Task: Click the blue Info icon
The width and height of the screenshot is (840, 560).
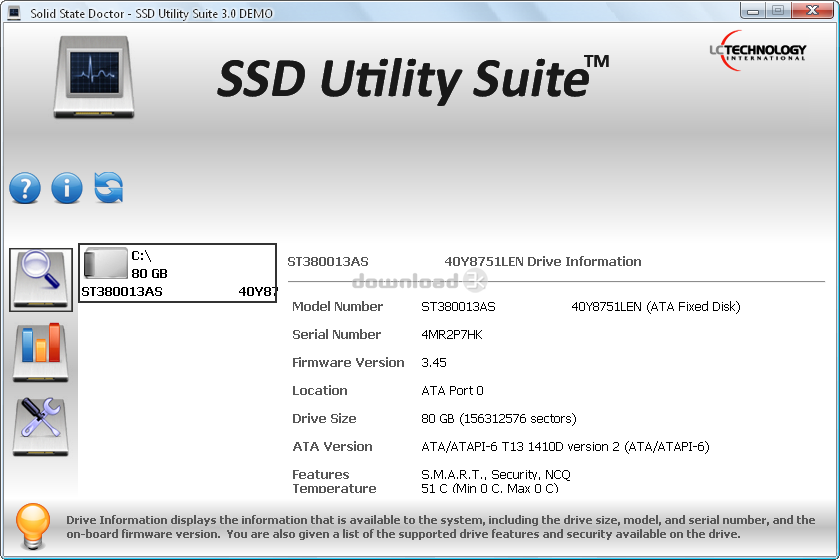Action: tap(67, 188)
